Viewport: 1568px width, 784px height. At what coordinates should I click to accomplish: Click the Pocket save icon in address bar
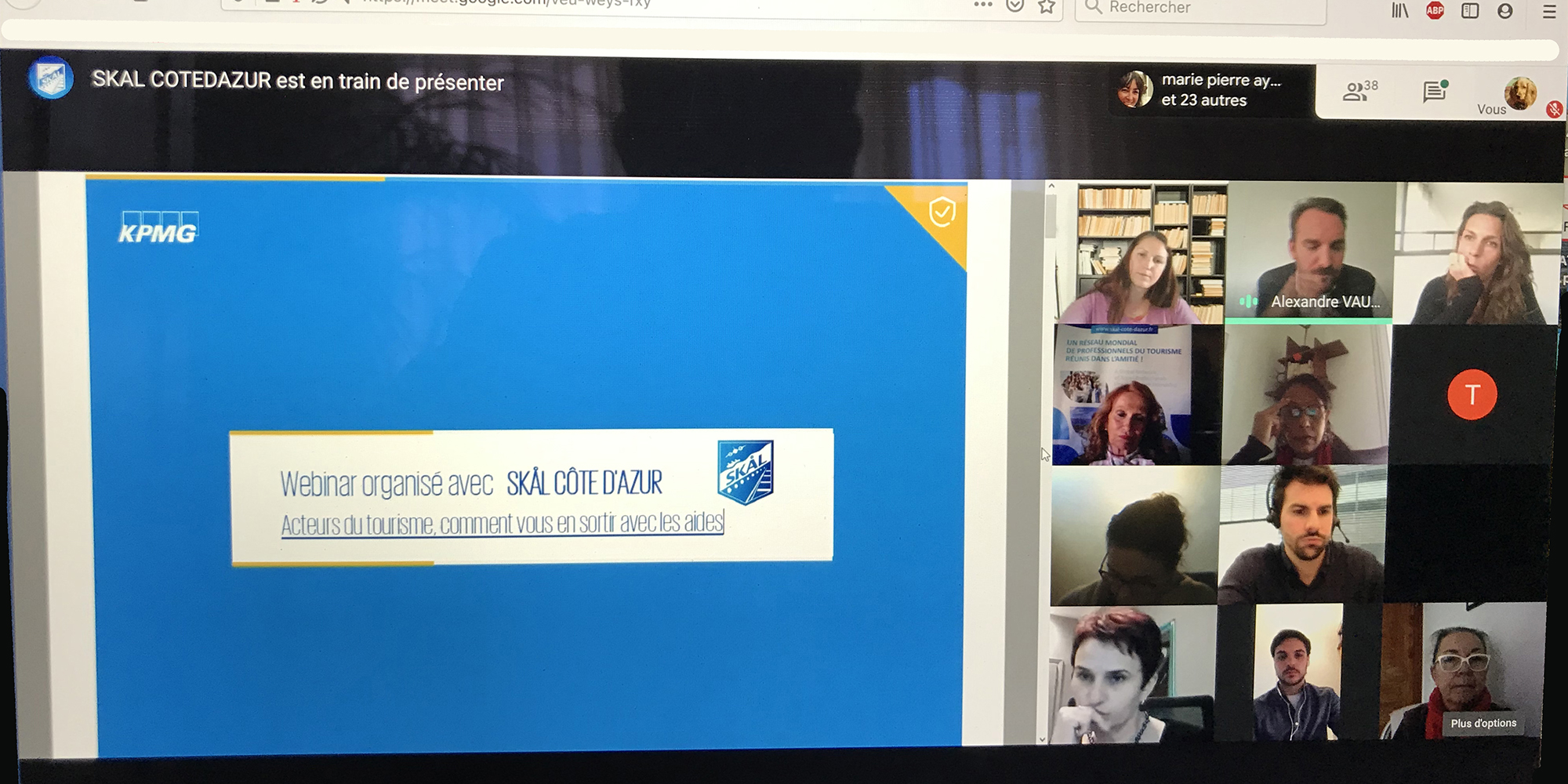click(1014, 6)
